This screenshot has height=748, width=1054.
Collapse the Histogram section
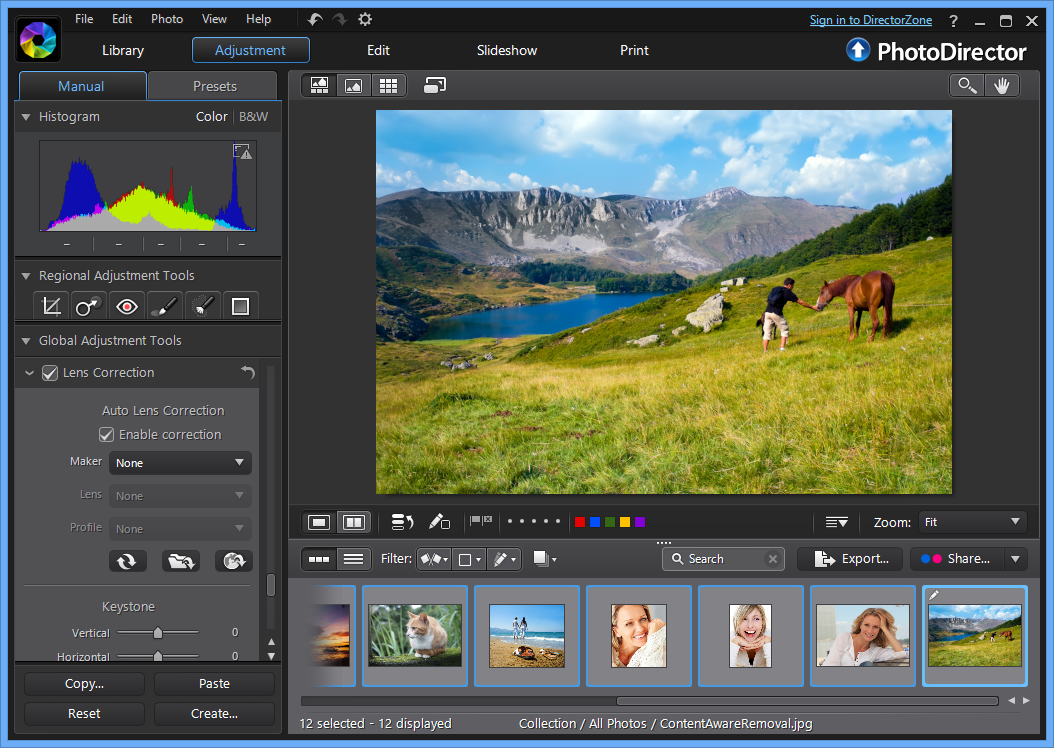tap(26, 117)
